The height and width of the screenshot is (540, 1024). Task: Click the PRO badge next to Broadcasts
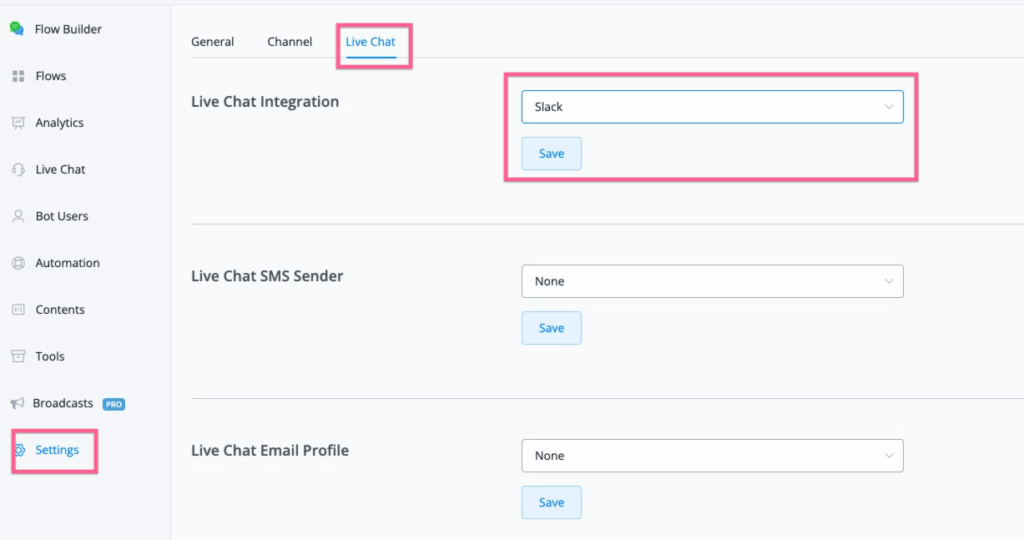[112, 404]
